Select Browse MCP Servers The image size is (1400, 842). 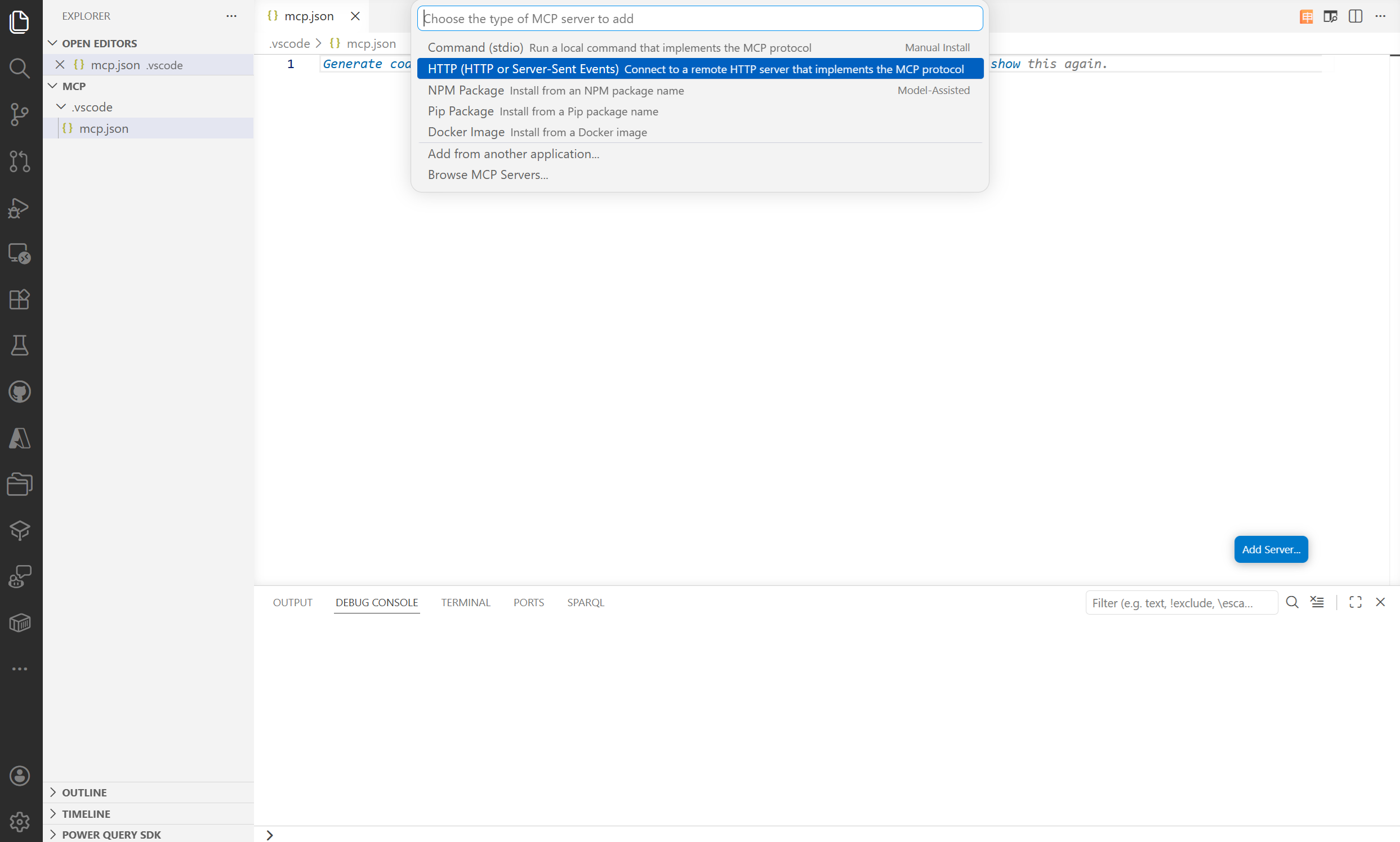click(x=700, y=174)
